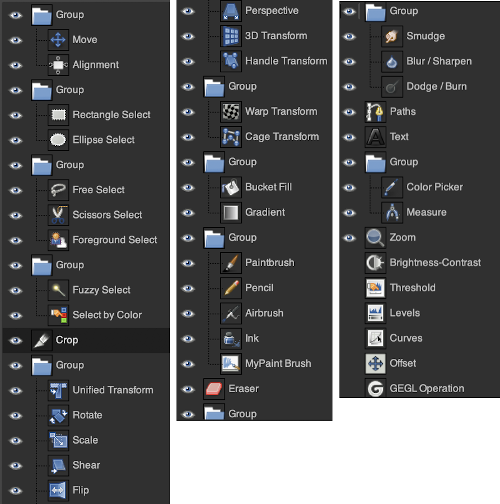Select the Paths tool icon
Viewport: 500px width, 504px height.
[375, 112]
